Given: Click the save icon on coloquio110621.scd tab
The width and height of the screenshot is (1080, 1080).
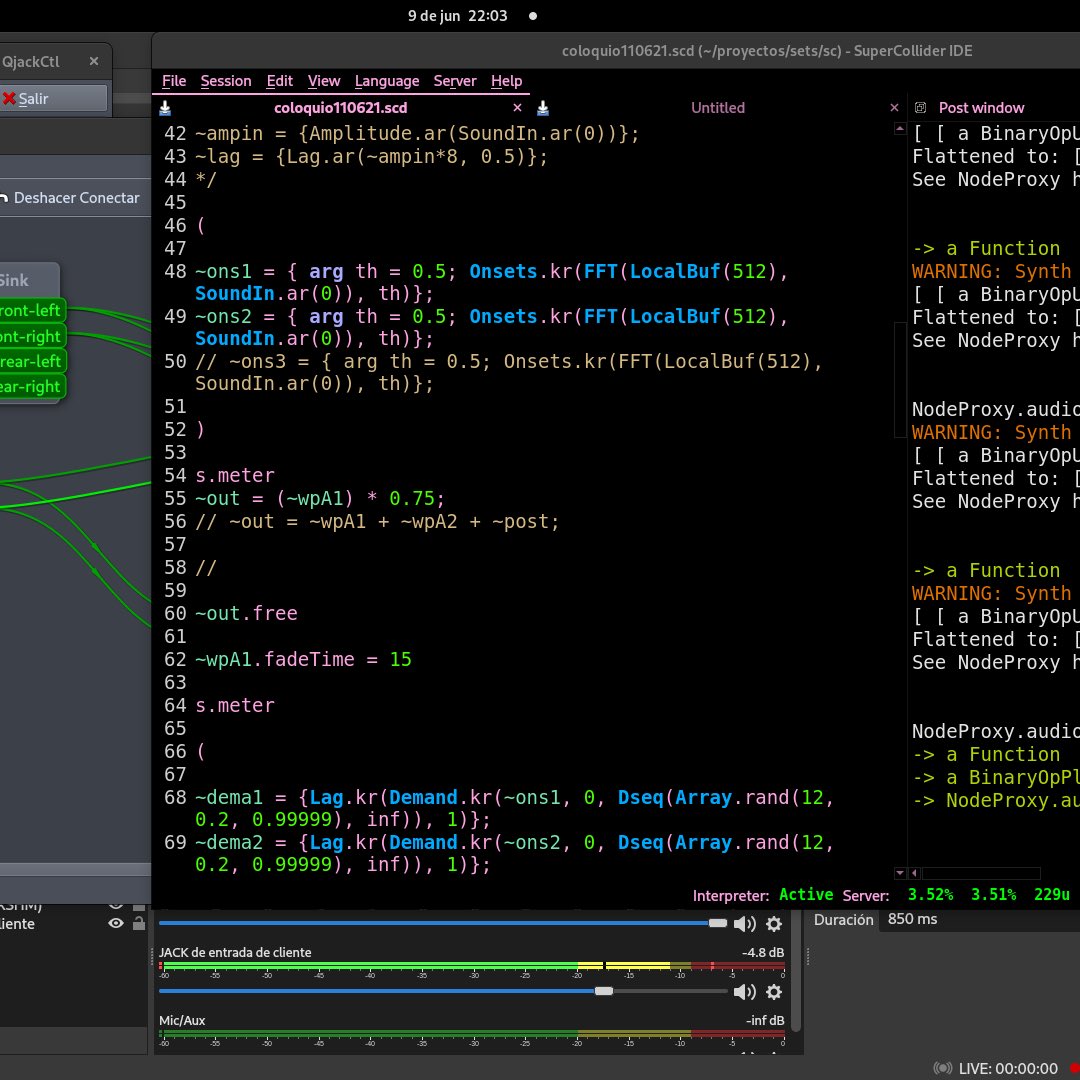Looking at the screenshot, I should coord(165,108).
